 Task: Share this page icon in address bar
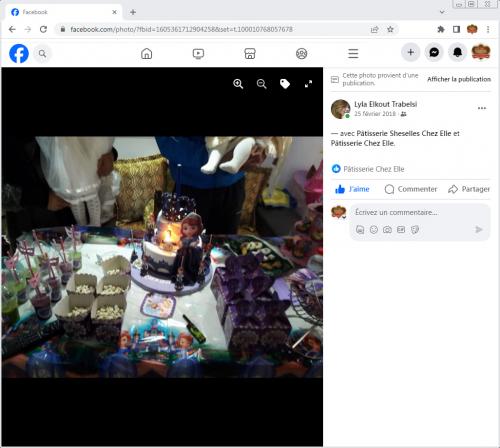pos(375,29)
